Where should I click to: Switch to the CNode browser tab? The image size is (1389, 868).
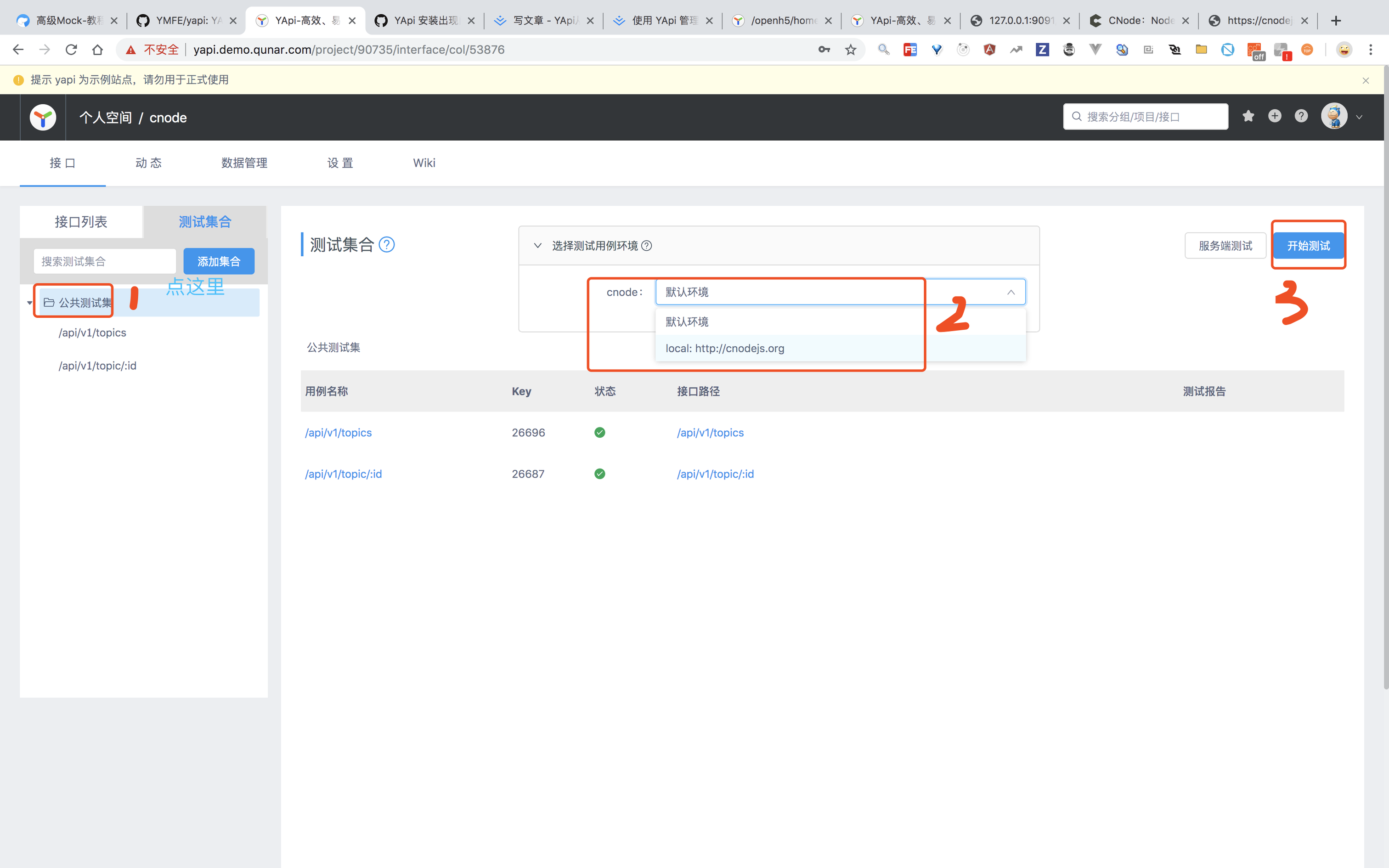click(1138, 21)
